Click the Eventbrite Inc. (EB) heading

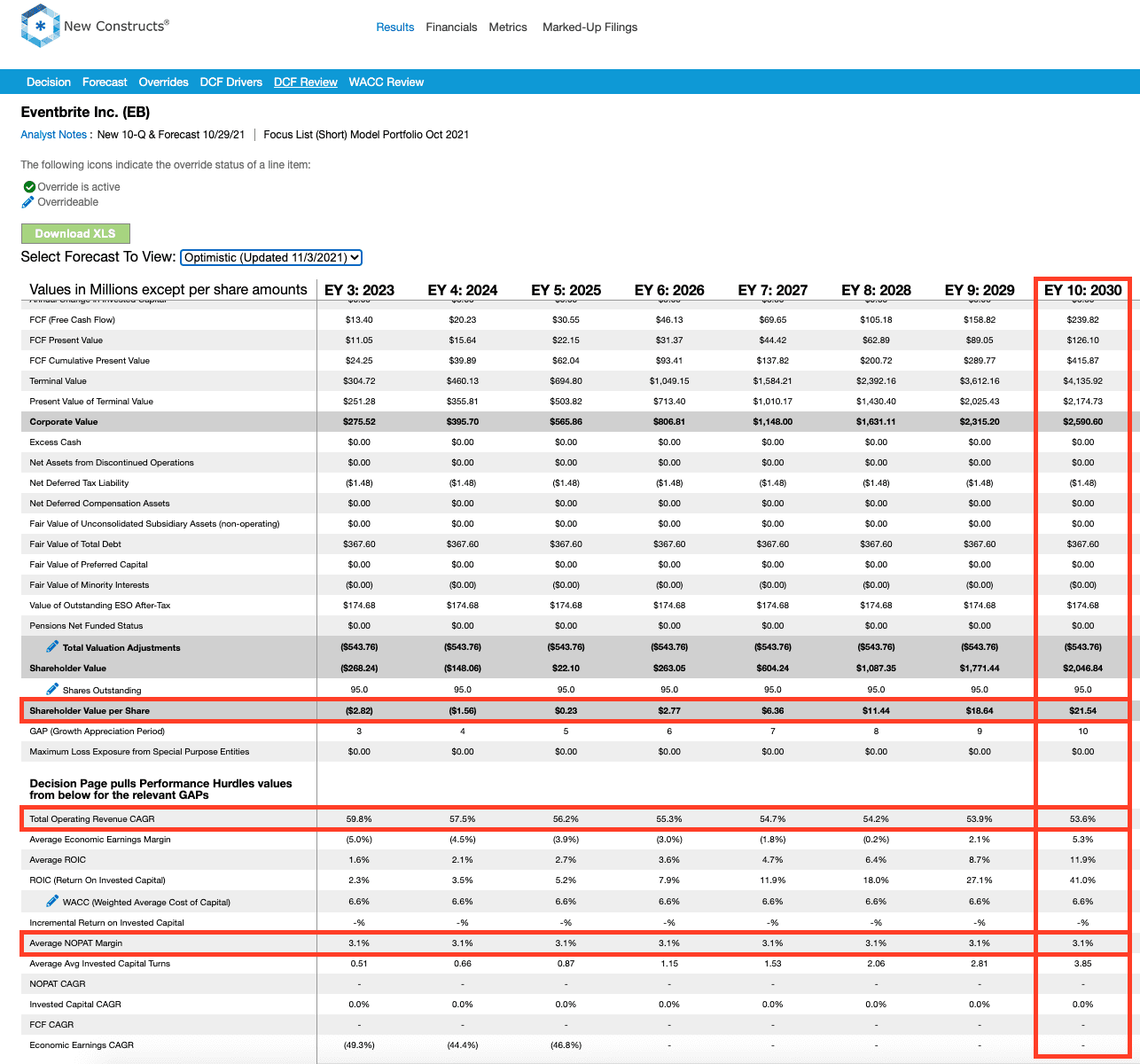(85, 113)
